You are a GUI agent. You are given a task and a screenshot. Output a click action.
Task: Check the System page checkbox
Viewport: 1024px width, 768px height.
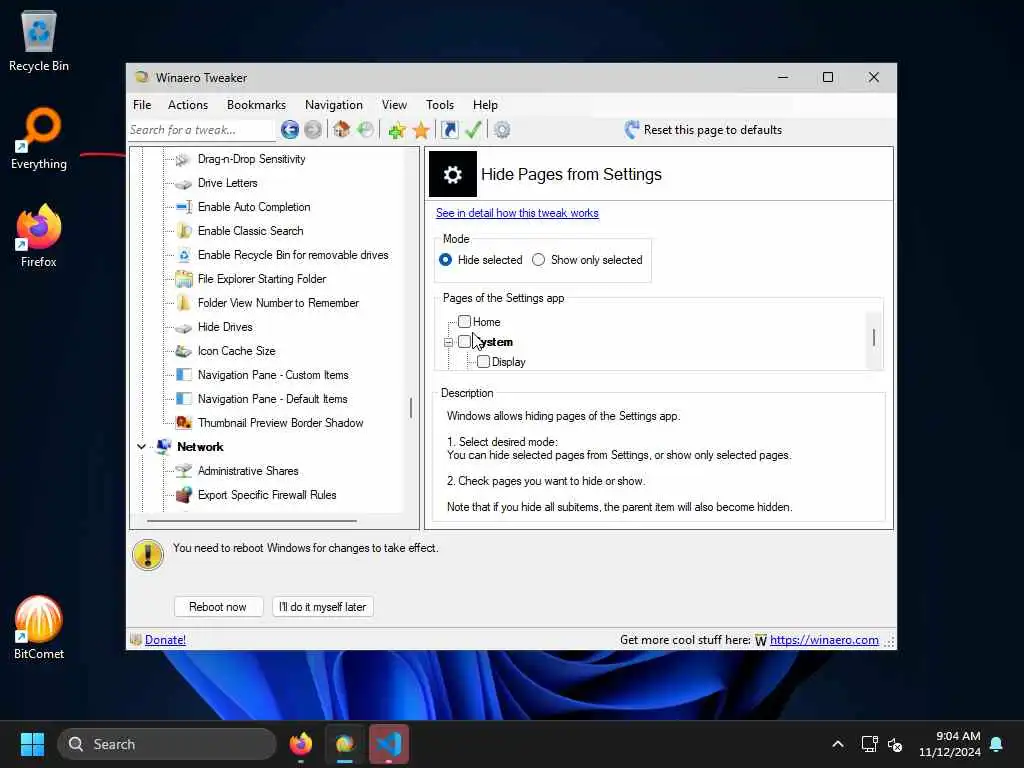click(x=464, y=342)
